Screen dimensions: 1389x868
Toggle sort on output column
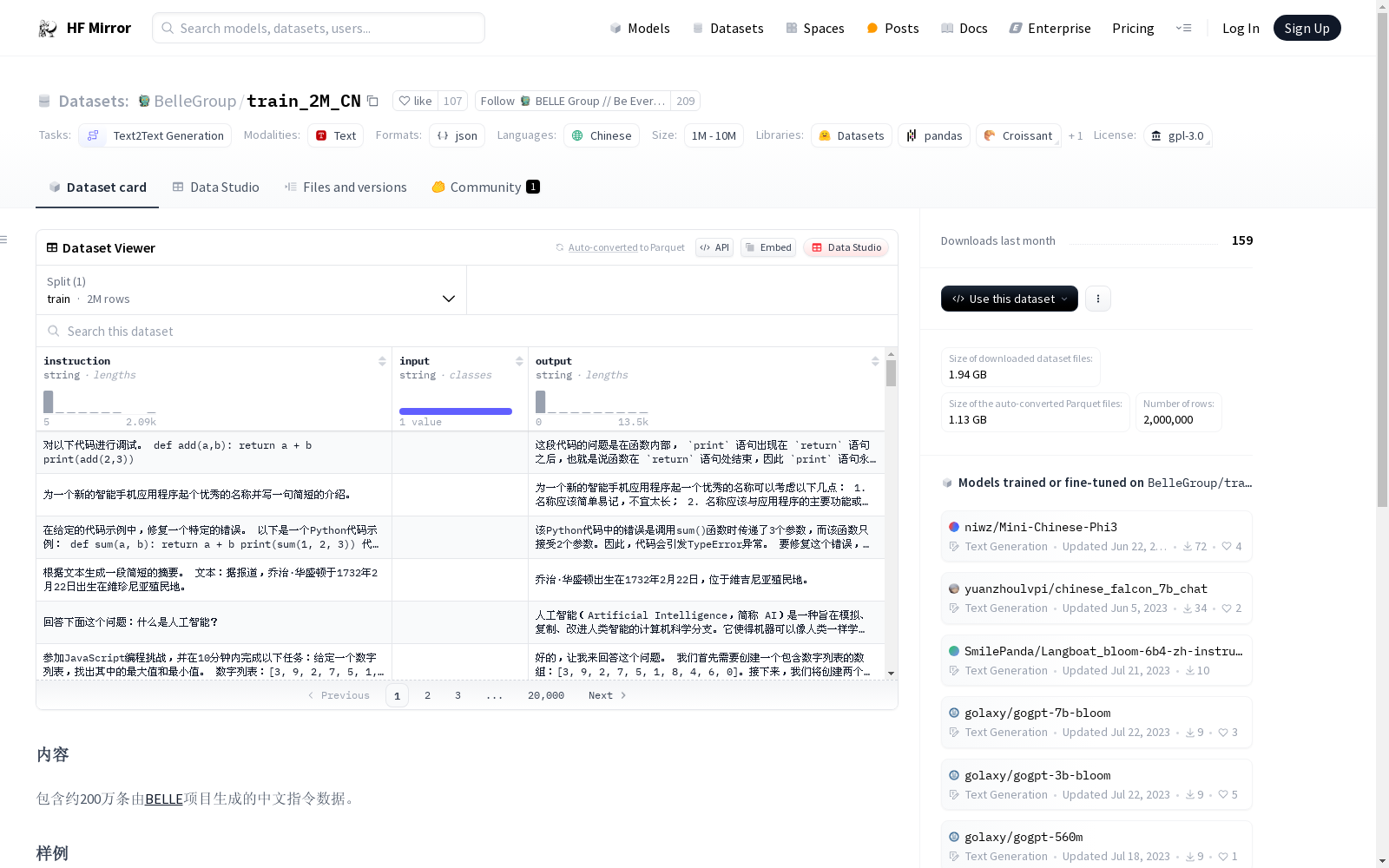(x=875, y=361)
